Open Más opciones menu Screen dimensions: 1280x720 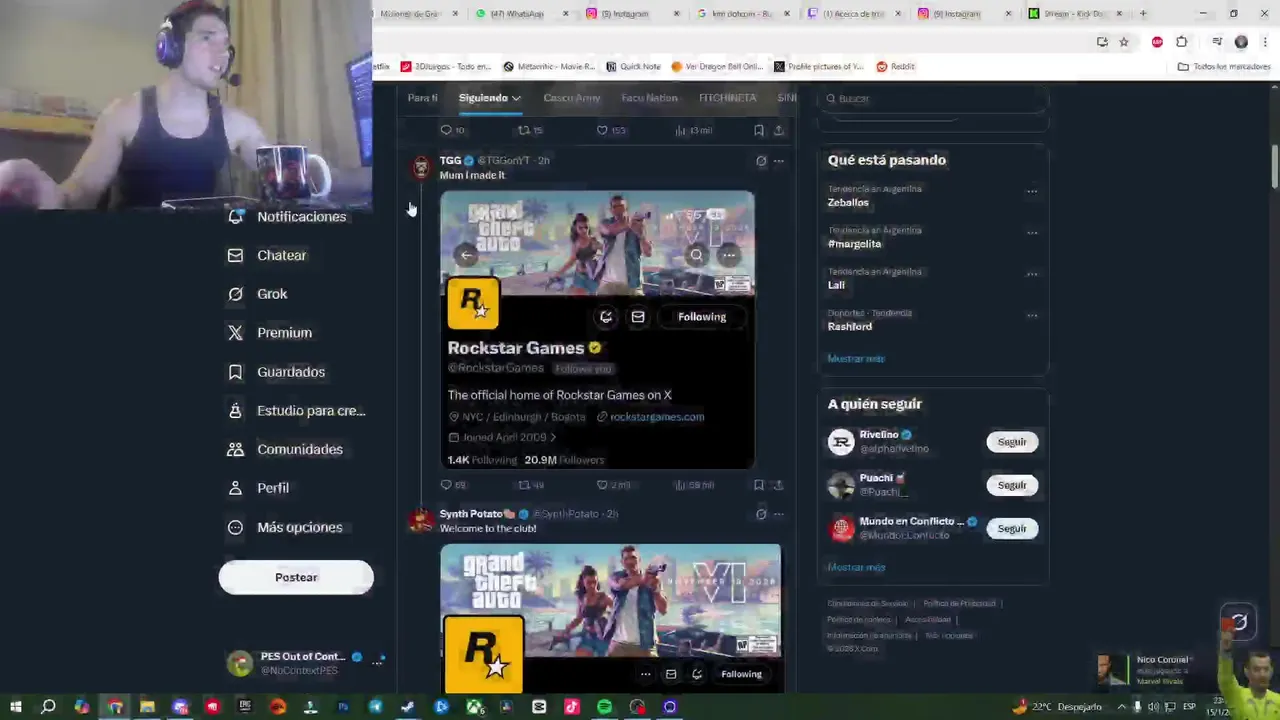click(285, 527)
